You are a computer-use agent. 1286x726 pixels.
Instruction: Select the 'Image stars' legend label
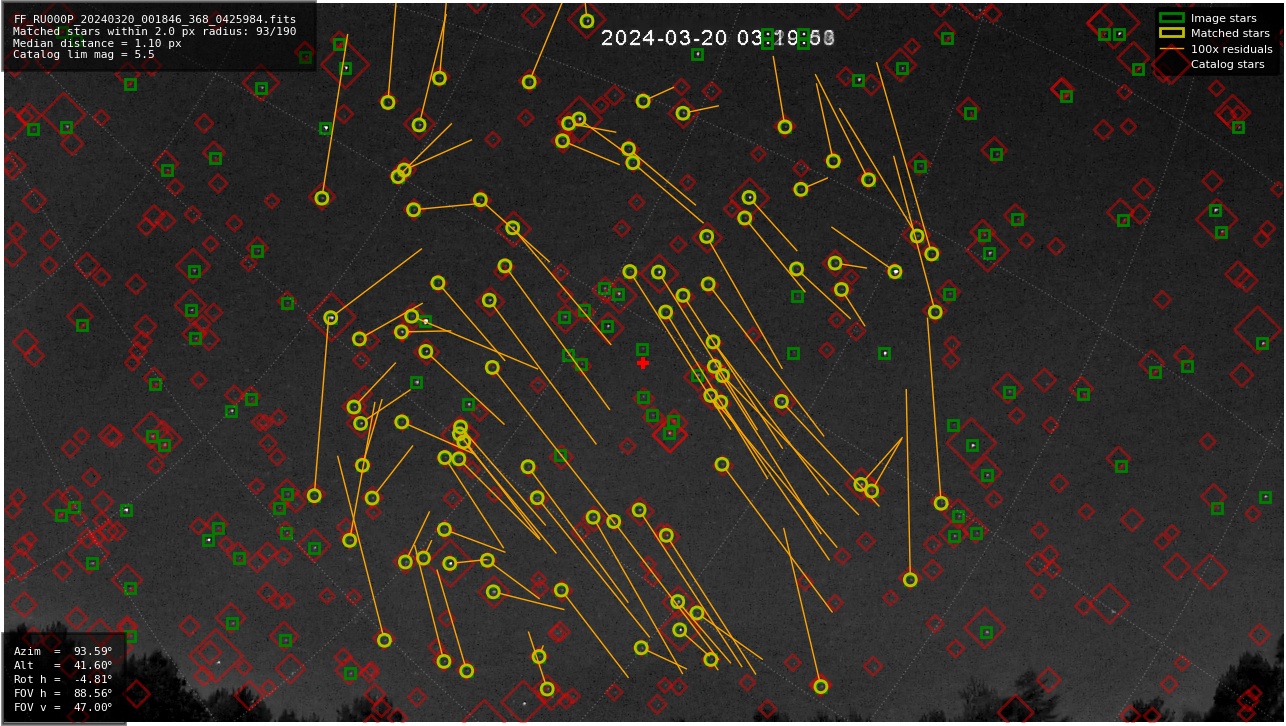point(1223,18)
